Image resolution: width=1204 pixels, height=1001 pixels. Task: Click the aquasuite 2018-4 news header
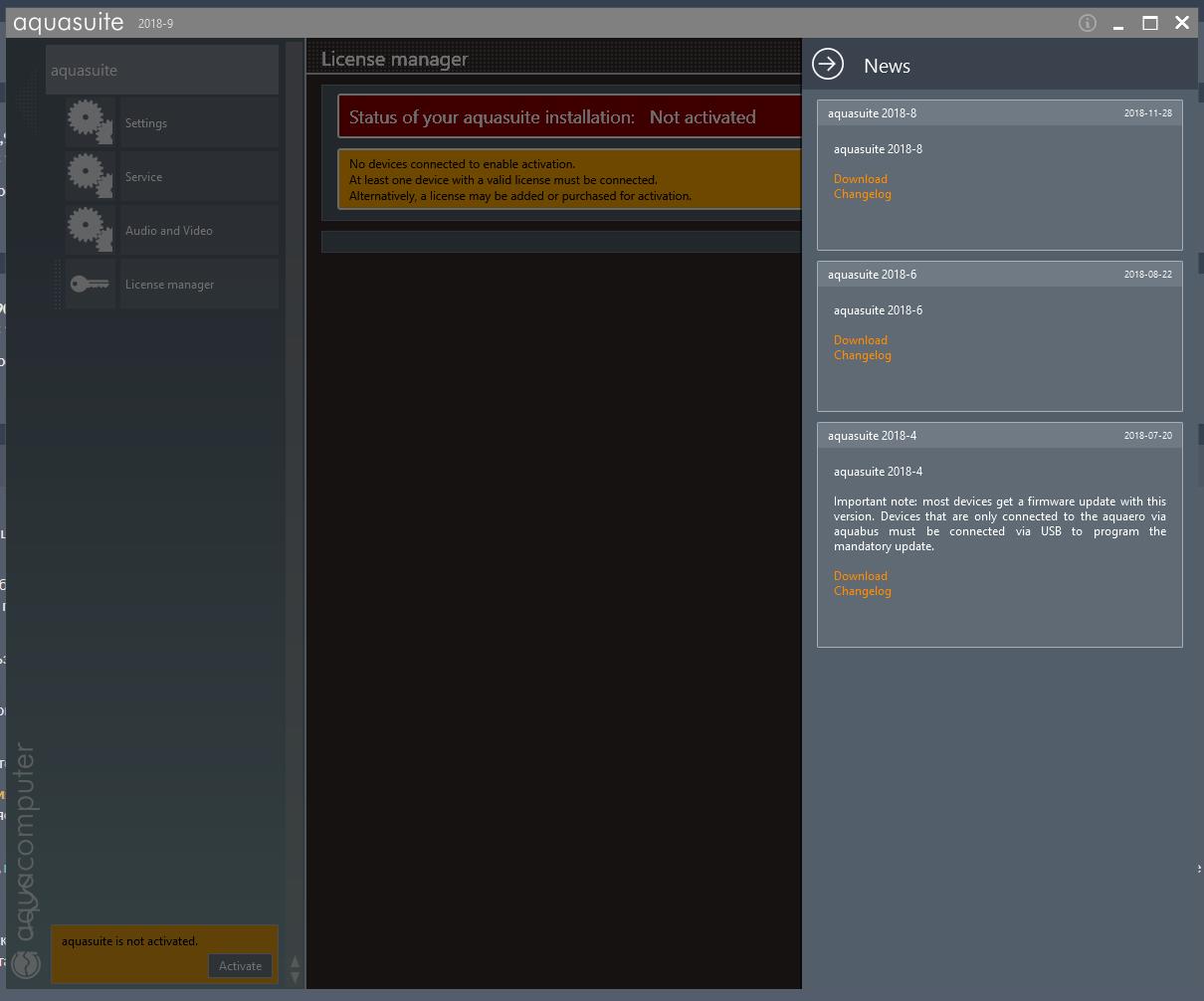(1000, 435)
